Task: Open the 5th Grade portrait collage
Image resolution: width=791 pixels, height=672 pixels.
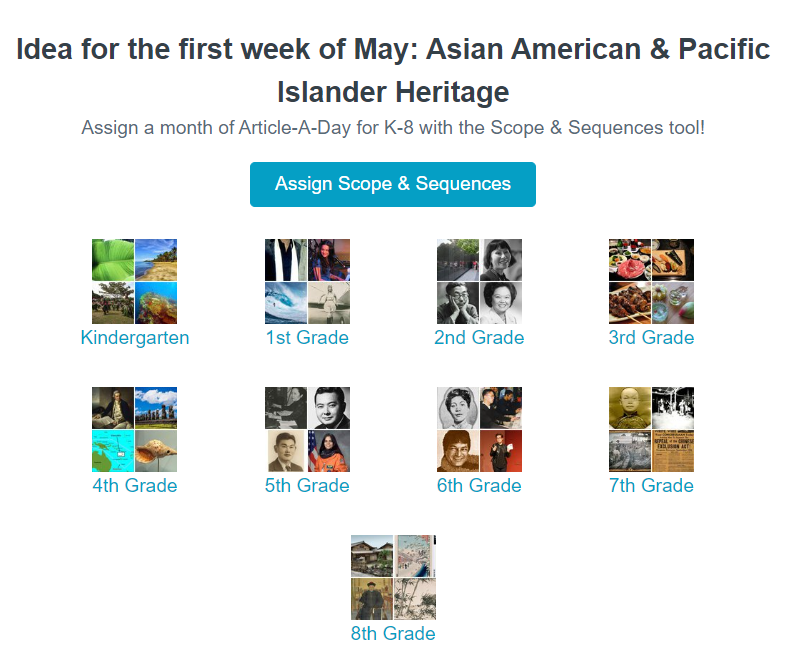Action: pos(307,429)
